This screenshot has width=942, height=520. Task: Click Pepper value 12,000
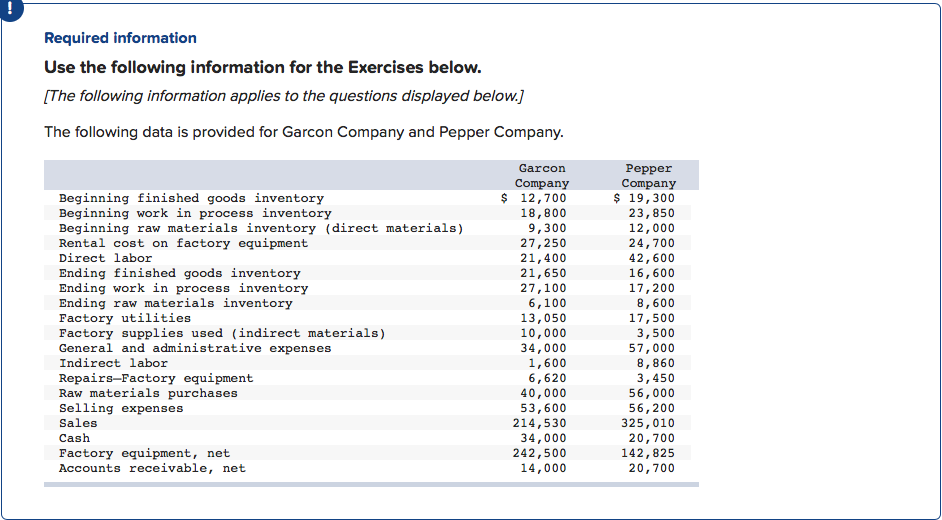tap(652, 228)
